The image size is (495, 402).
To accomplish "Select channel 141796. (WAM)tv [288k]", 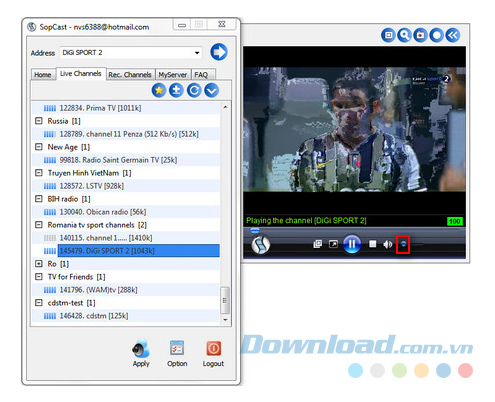I will (x=98, y=290).
